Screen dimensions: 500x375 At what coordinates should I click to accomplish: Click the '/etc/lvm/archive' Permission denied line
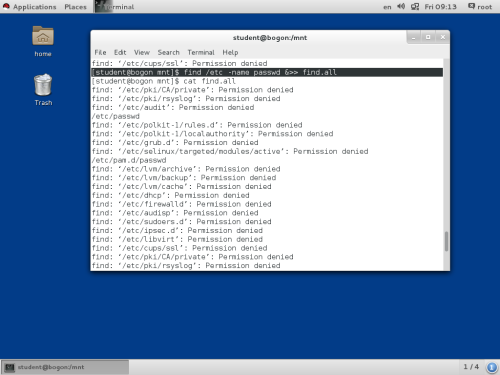coord(186,169)
